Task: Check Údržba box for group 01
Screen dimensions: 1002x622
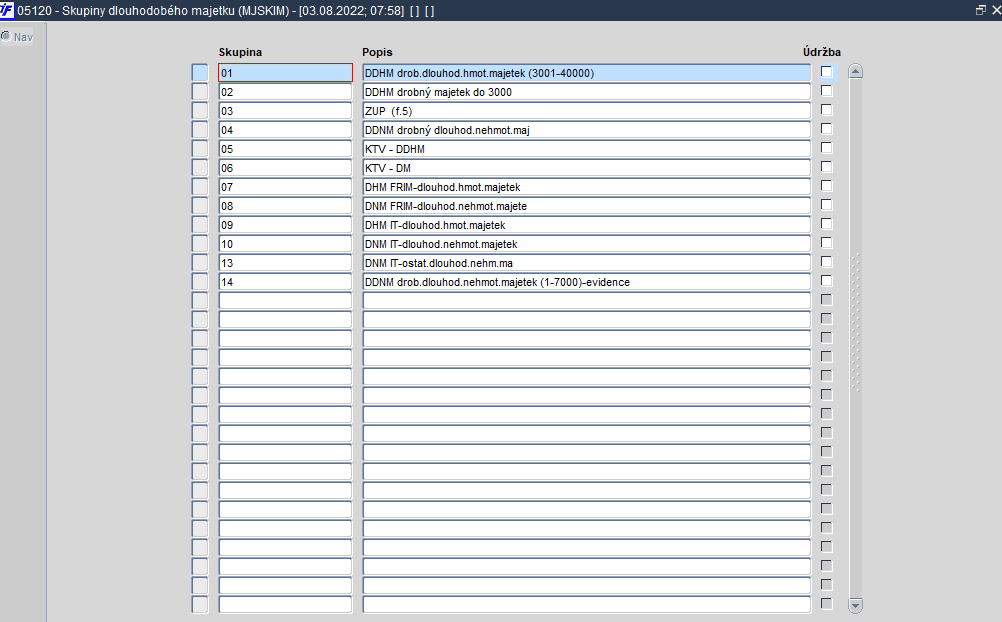Action: (827, 72)
